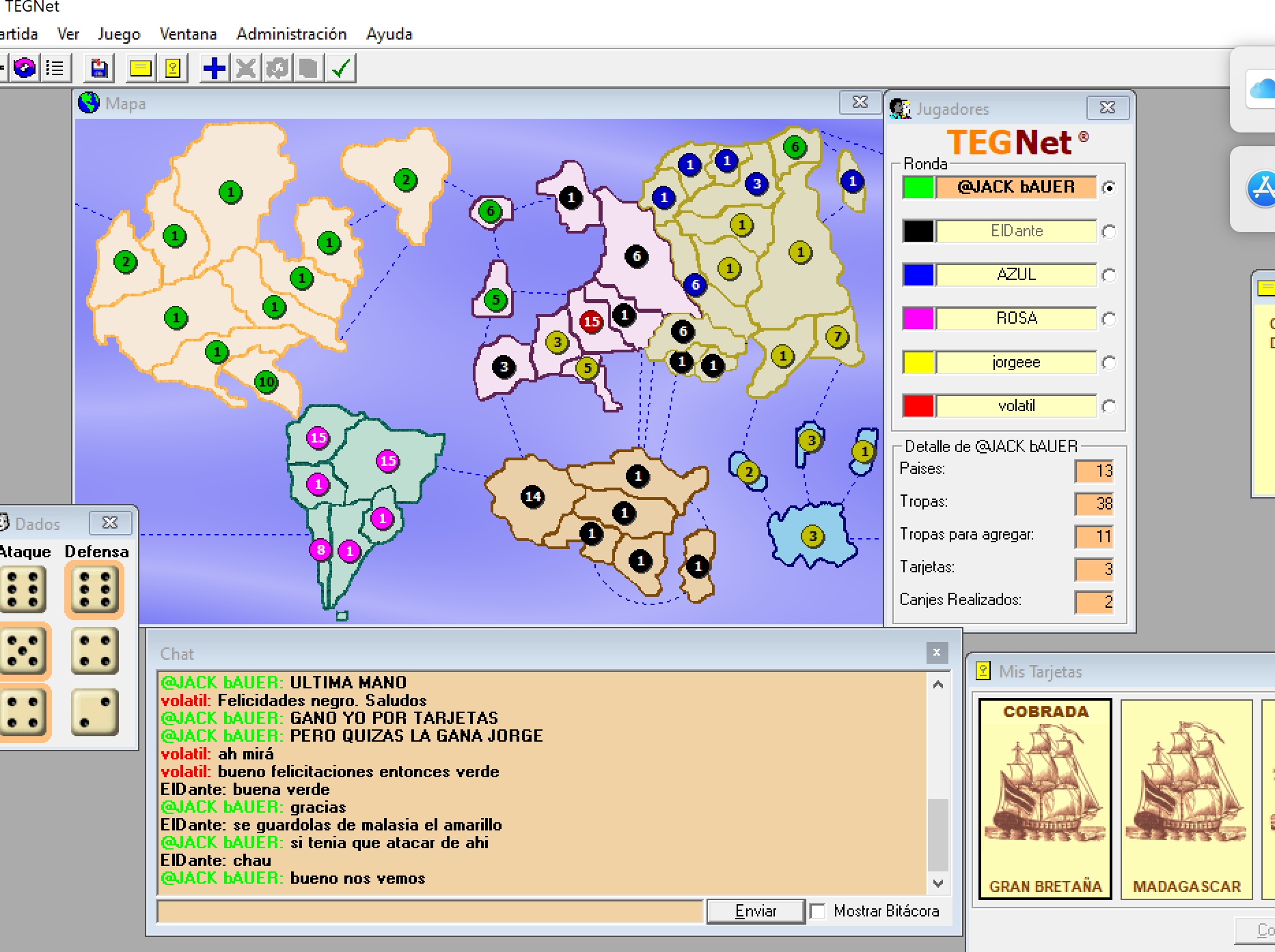Open the list view toolbar icon
The height and width of the screenshot is (952, 1275).
coord(55,68)
